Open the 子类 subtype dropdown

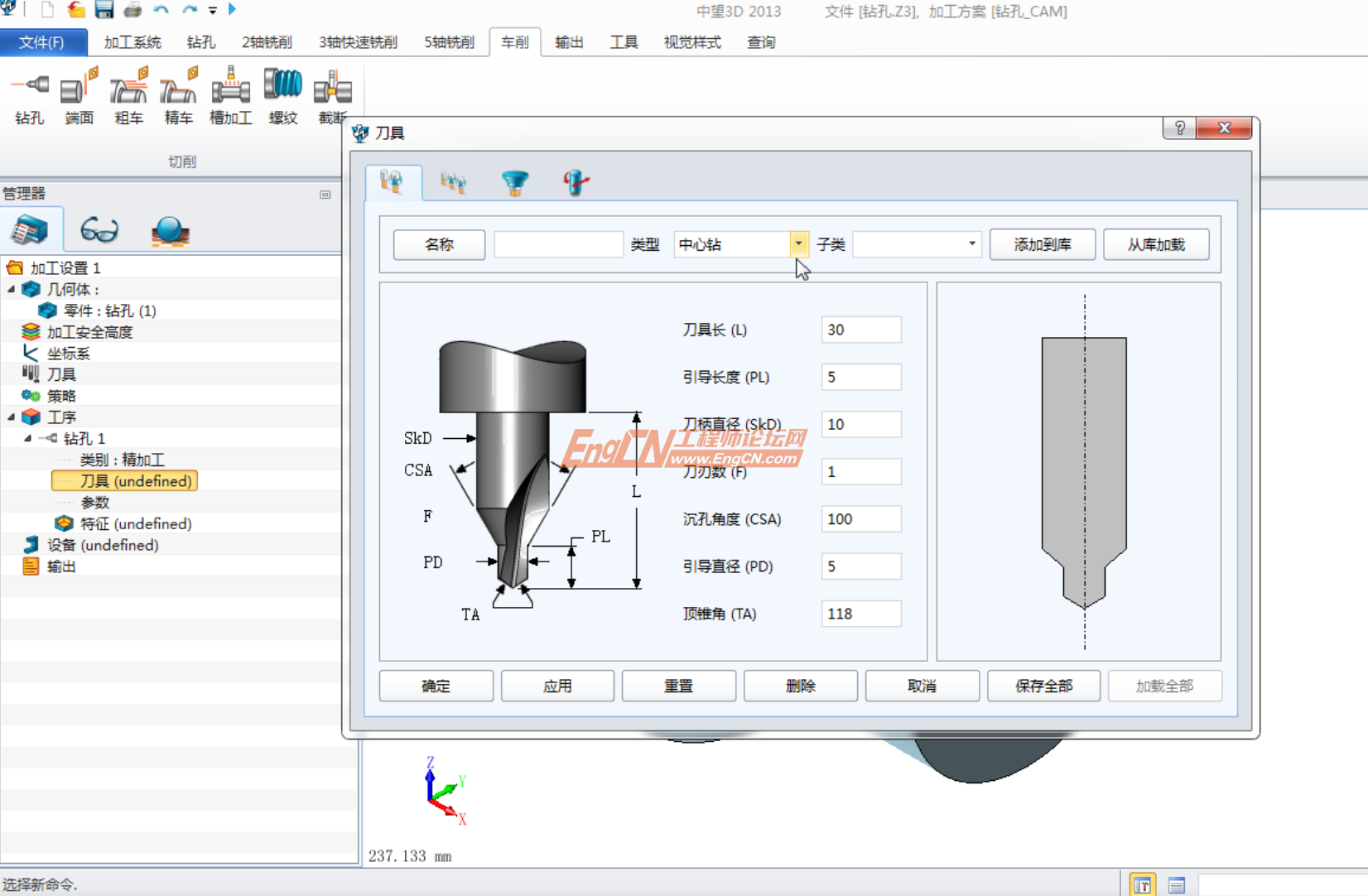970,243
